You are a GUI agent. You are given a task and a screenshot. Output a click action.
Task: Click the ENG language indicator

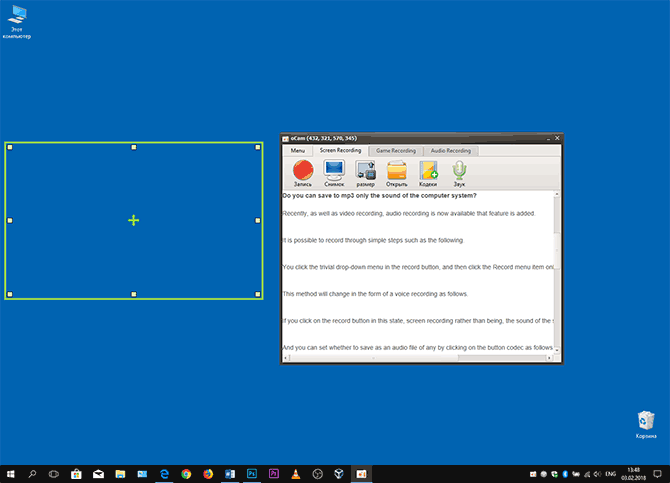point(611,474)
